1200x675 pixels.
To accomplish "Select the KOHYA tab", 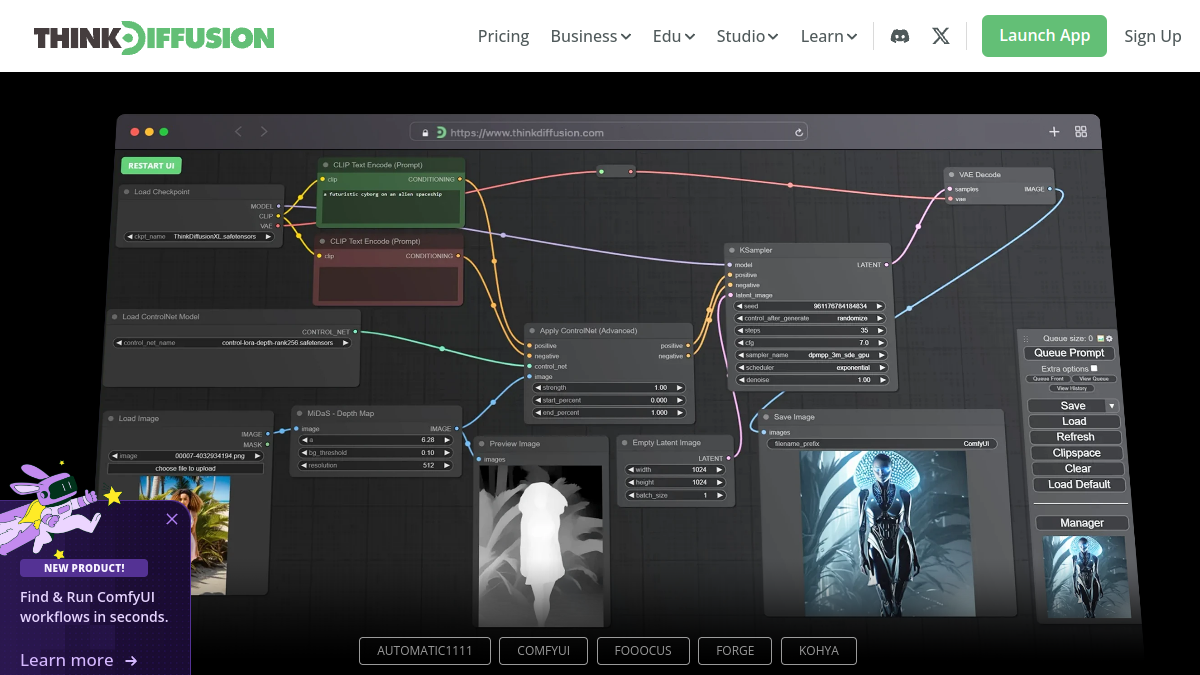I will 819,650.
